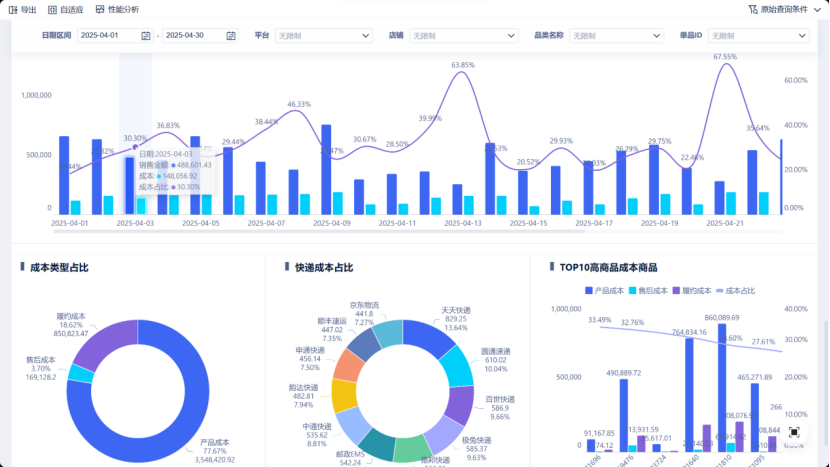The width and height of the screenshot is (830, 467).
Task: Click 3,548,420.92 product cost value
Action: coord(215,460)
